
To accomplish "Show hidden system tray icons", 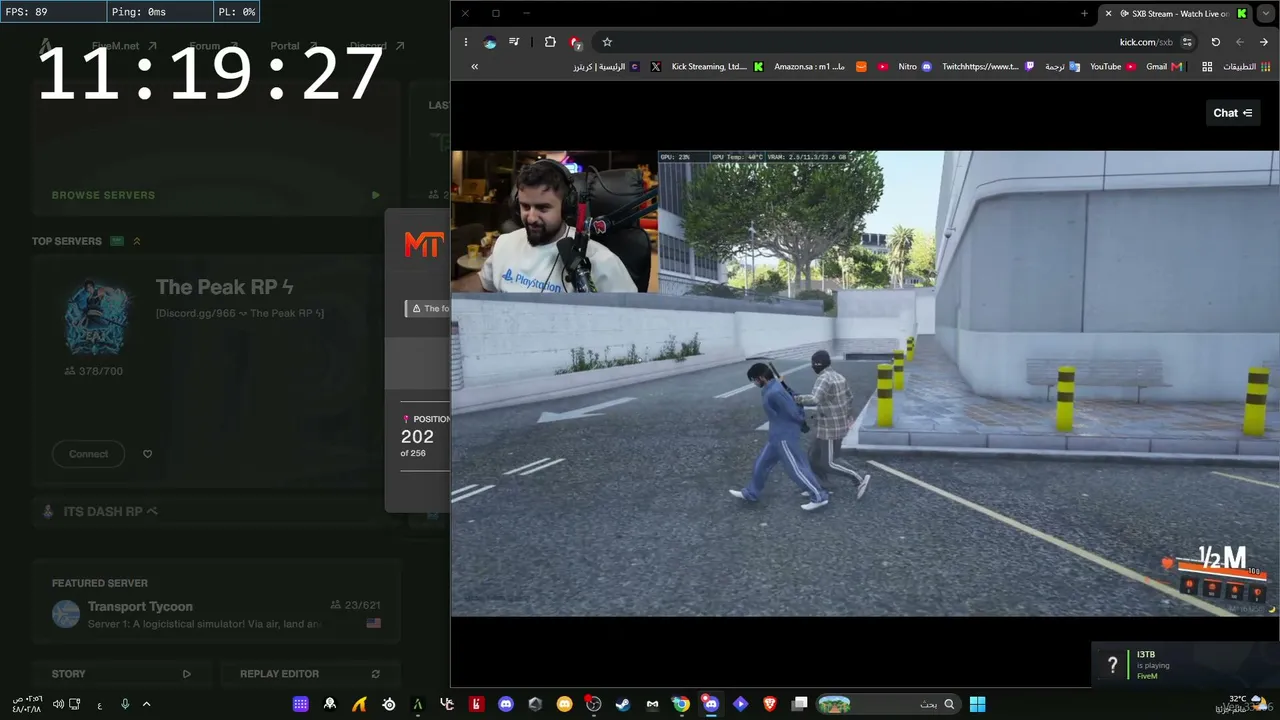I will point(146,704).
